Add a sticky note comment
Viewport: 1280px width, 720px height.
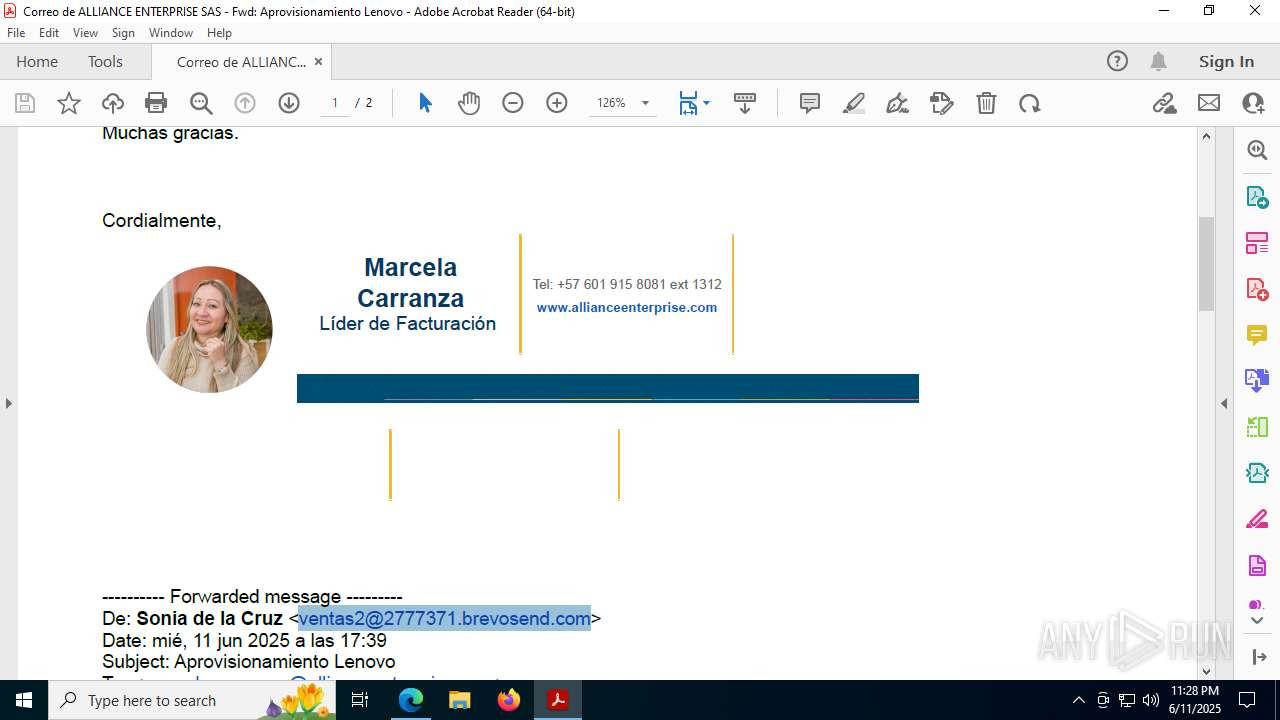coord(810,103)
